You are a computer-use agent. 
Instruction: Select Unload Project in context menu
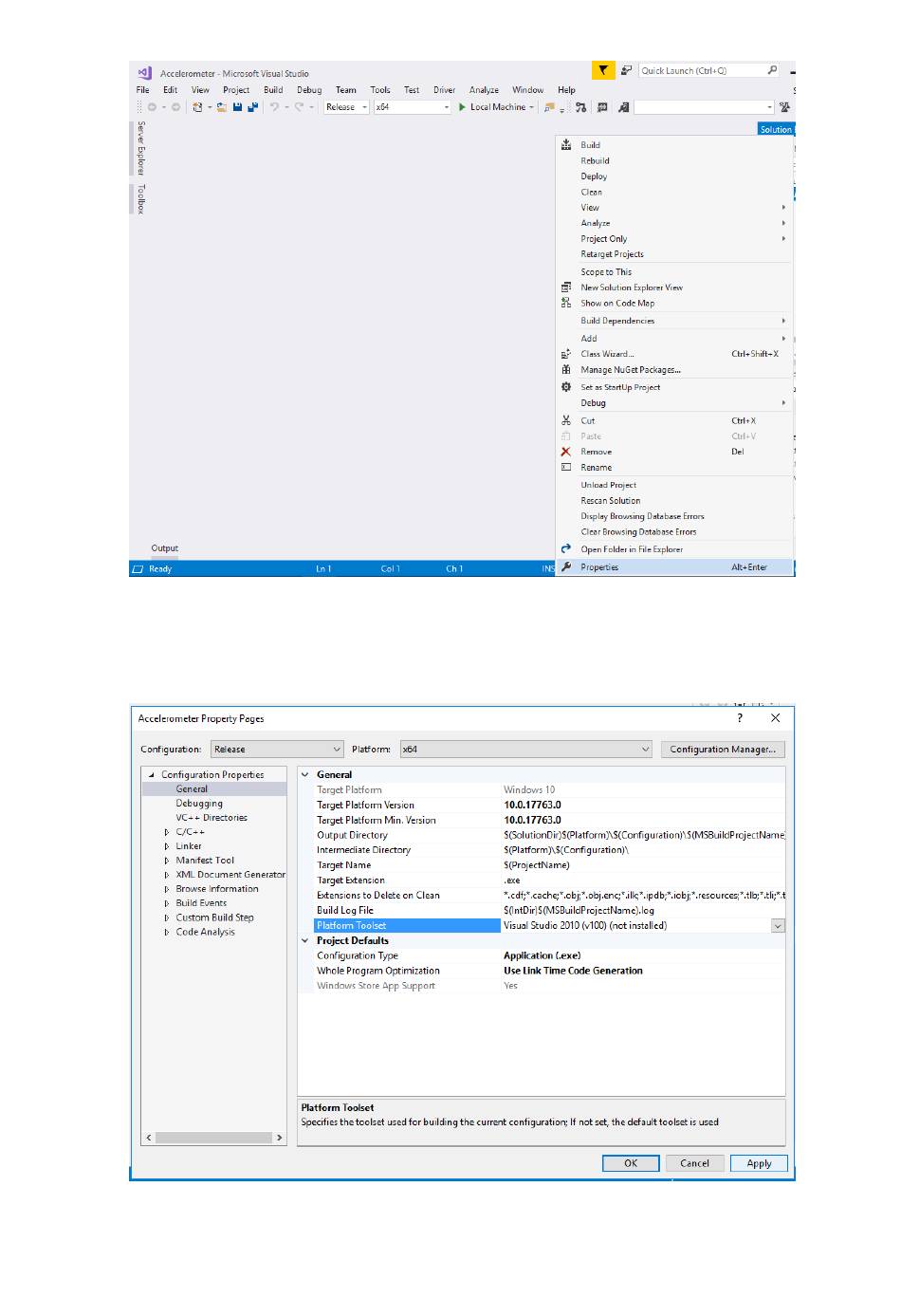609,485
